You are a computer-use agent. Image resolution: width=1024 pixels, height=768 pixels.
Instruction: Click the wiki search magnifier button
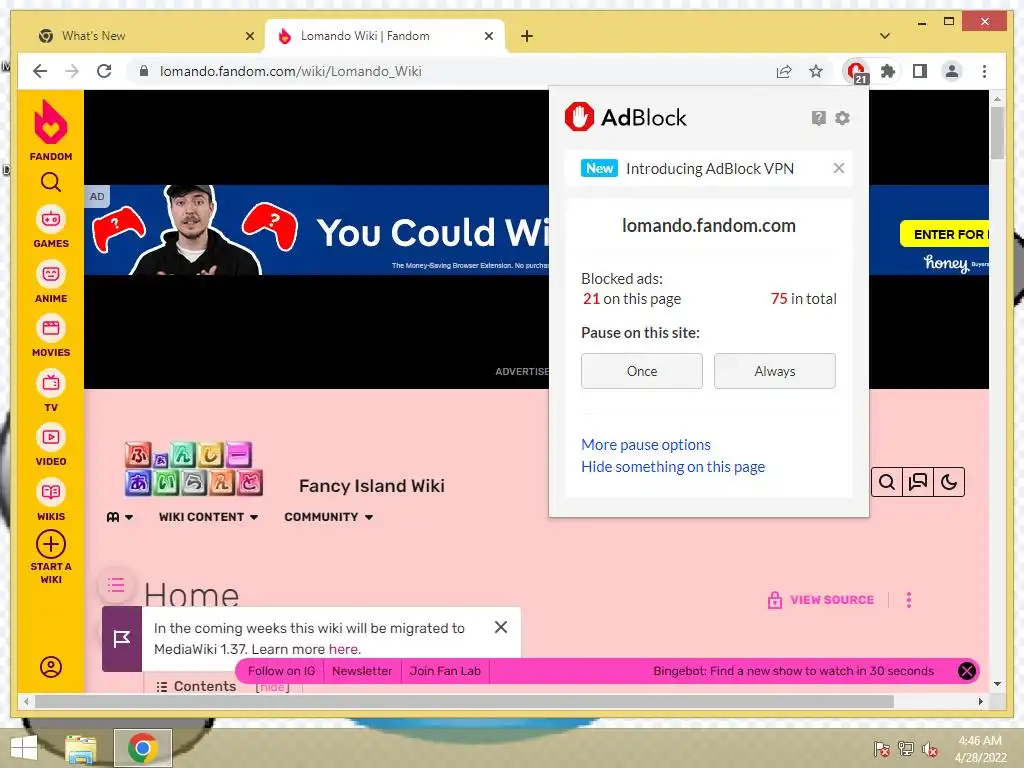(x=887, y=482)
